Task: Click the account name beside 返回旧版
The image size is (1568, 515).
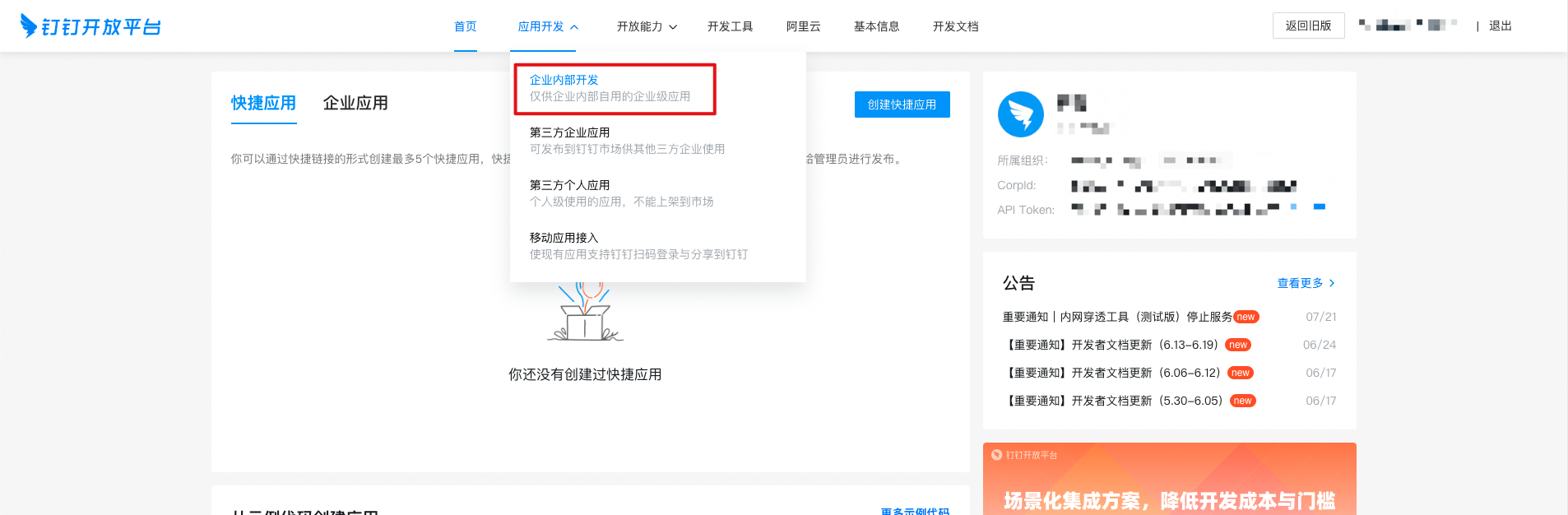Action: pyautogui.click(x=1408, y=26)
